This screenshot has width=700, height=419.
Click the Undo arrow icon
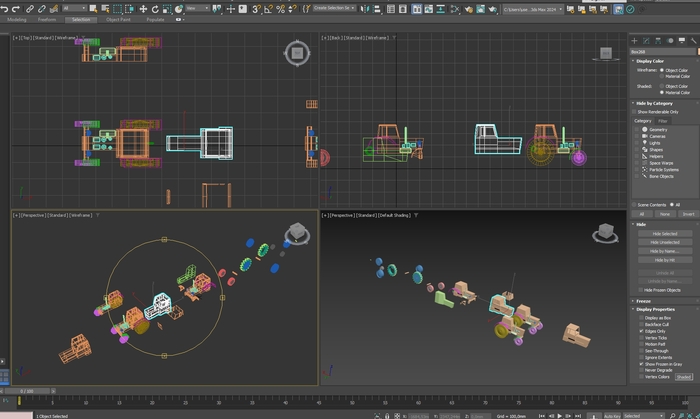pyautogui.click(x=6, y=8)
